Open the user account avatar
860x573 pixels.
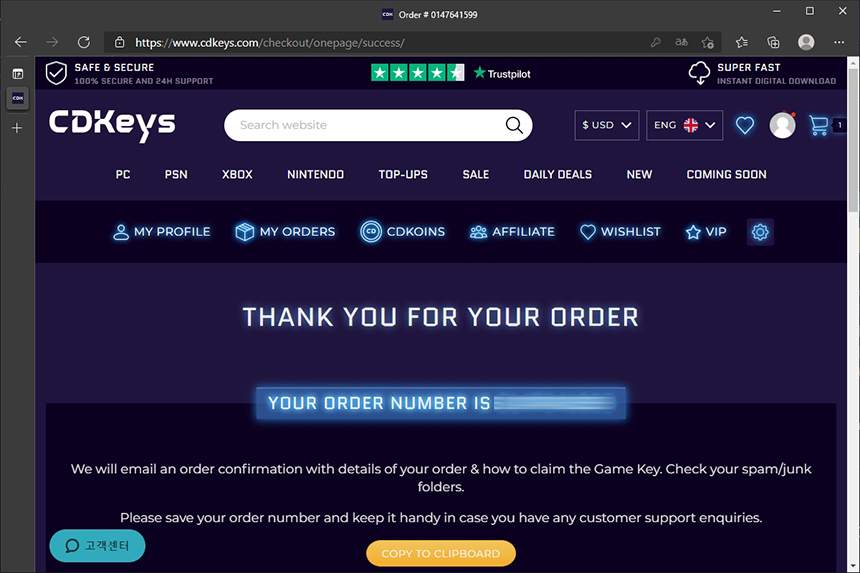click(x=782, y=126)
